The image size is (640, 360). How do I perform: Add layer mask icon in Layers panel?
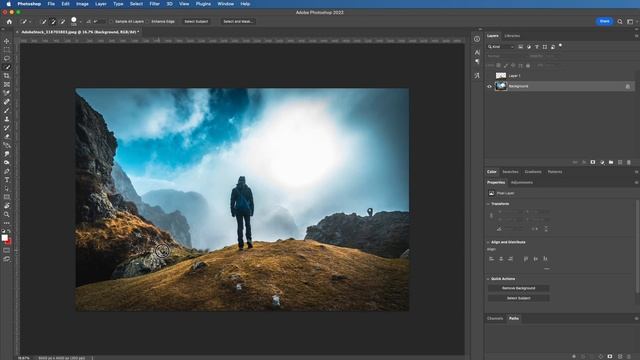click(x=593, y=162)
